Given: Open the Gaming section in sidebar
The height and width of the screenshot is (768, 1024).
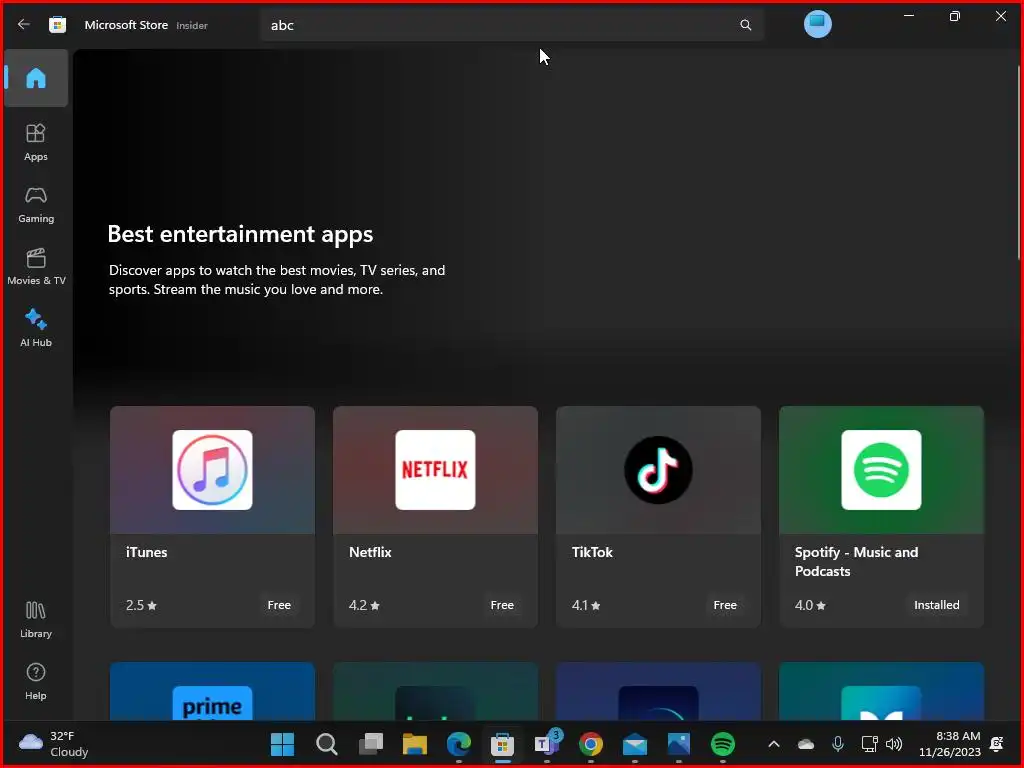Looking at the screenshot, I should pos(36,204).
